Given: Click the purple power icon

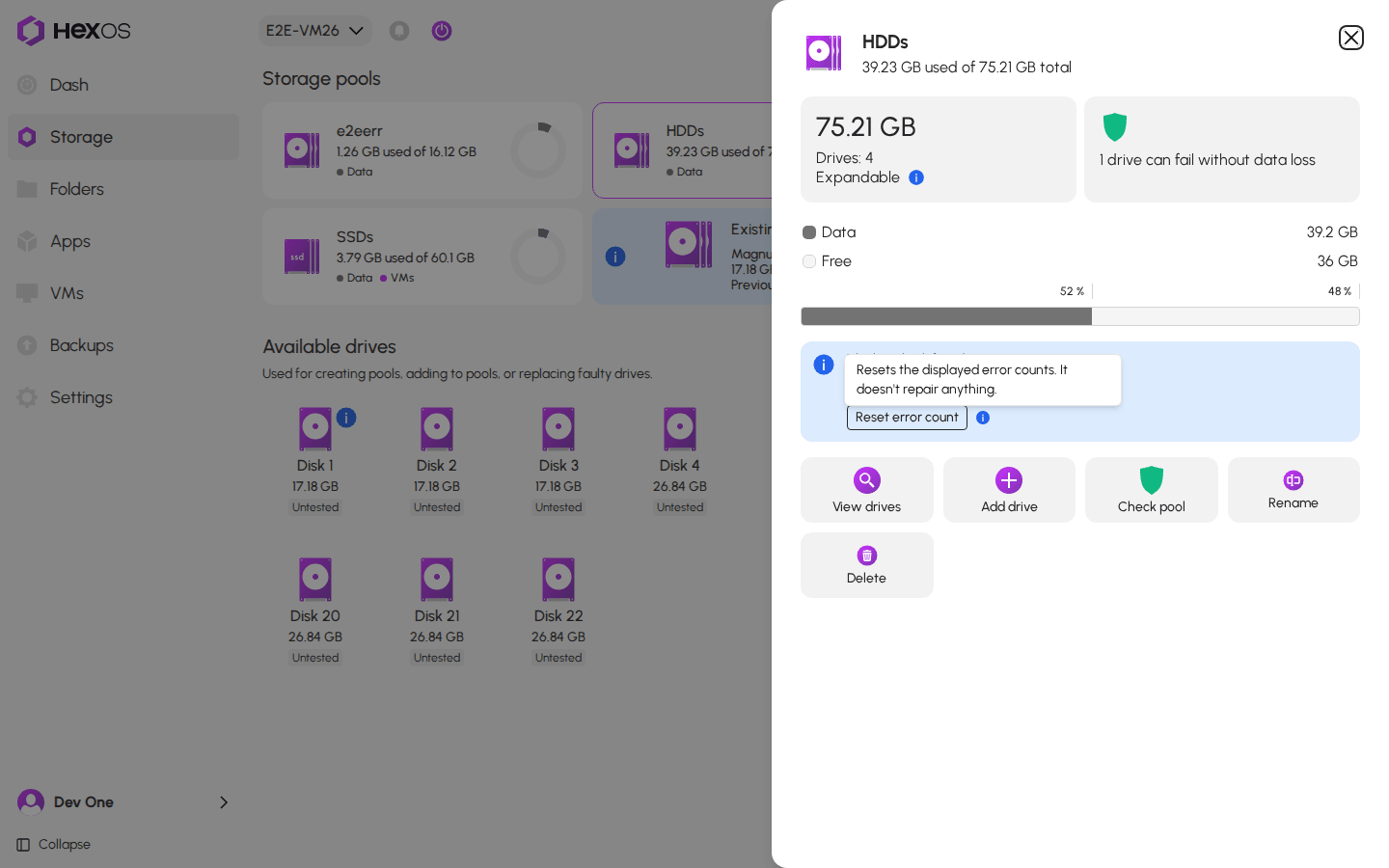Looking at the screenshot, I should [x=442, y=31].
